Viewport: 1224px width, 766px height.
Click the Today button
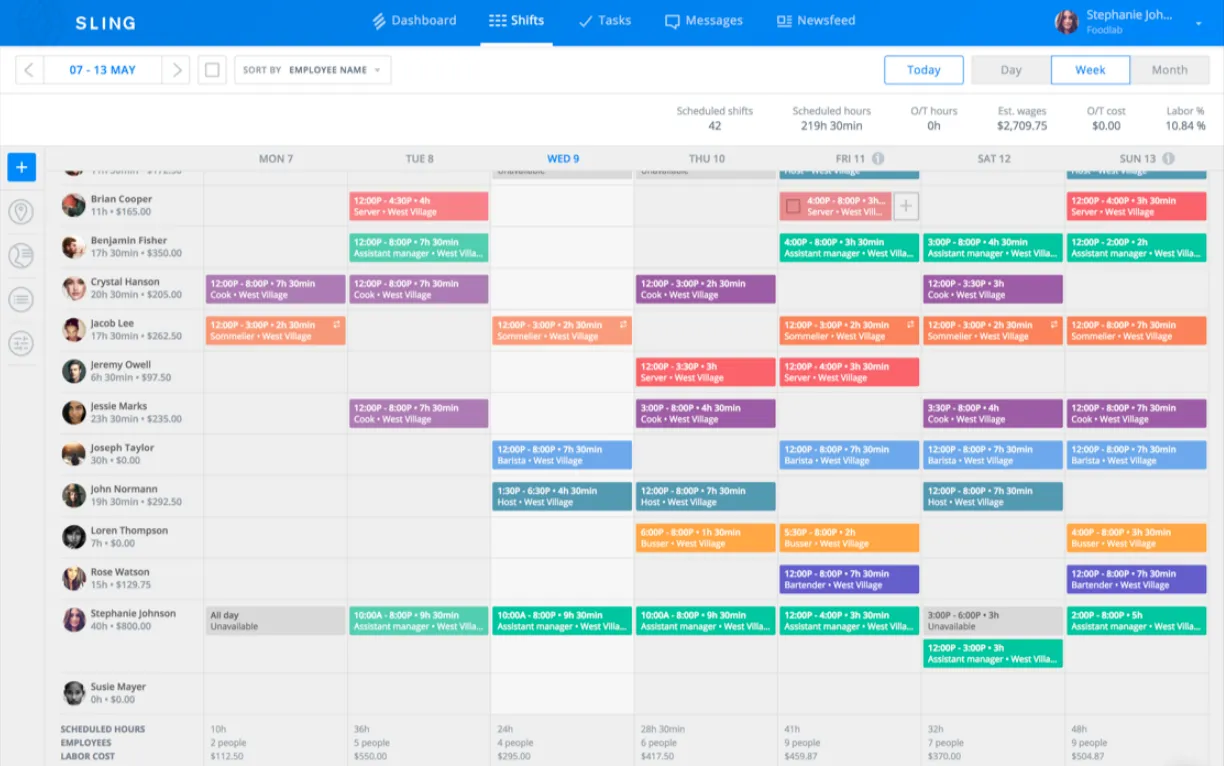point(923,70)
